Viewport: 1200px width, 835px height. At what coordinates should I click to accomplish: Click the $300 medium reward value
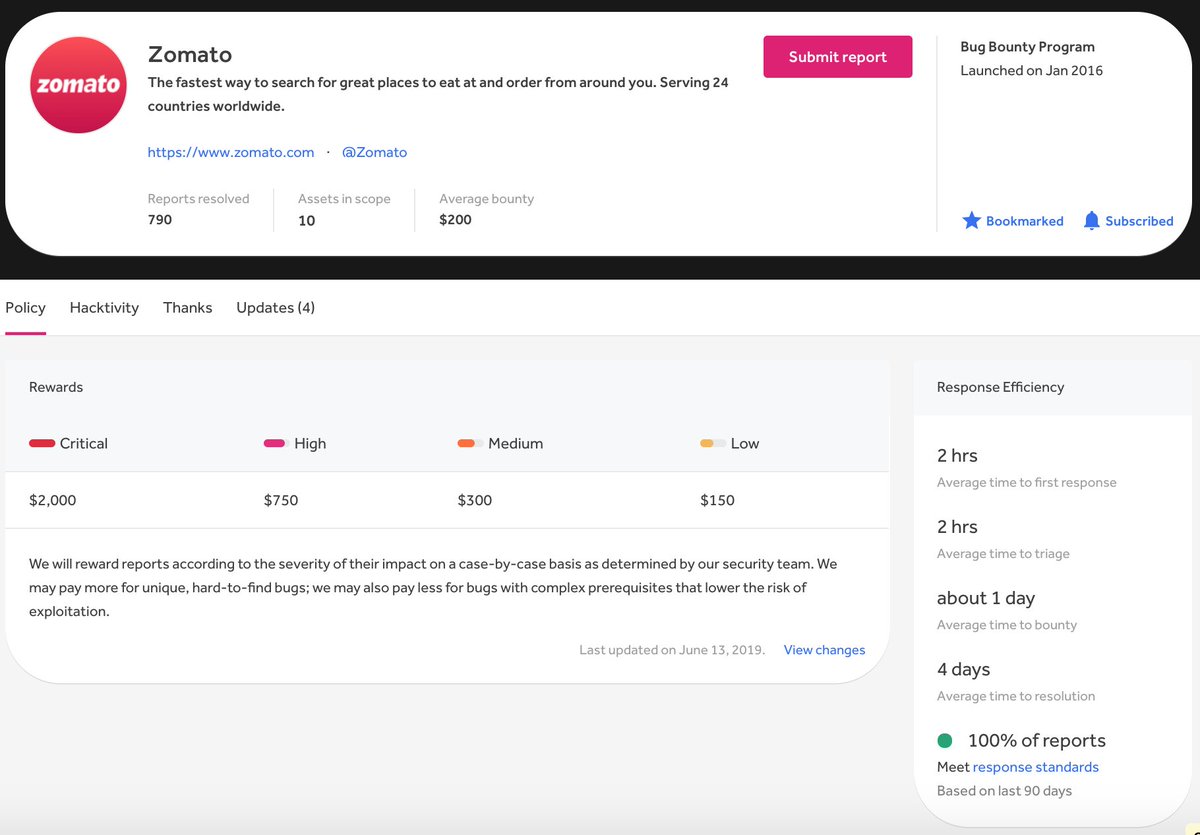tap(475, 500)
